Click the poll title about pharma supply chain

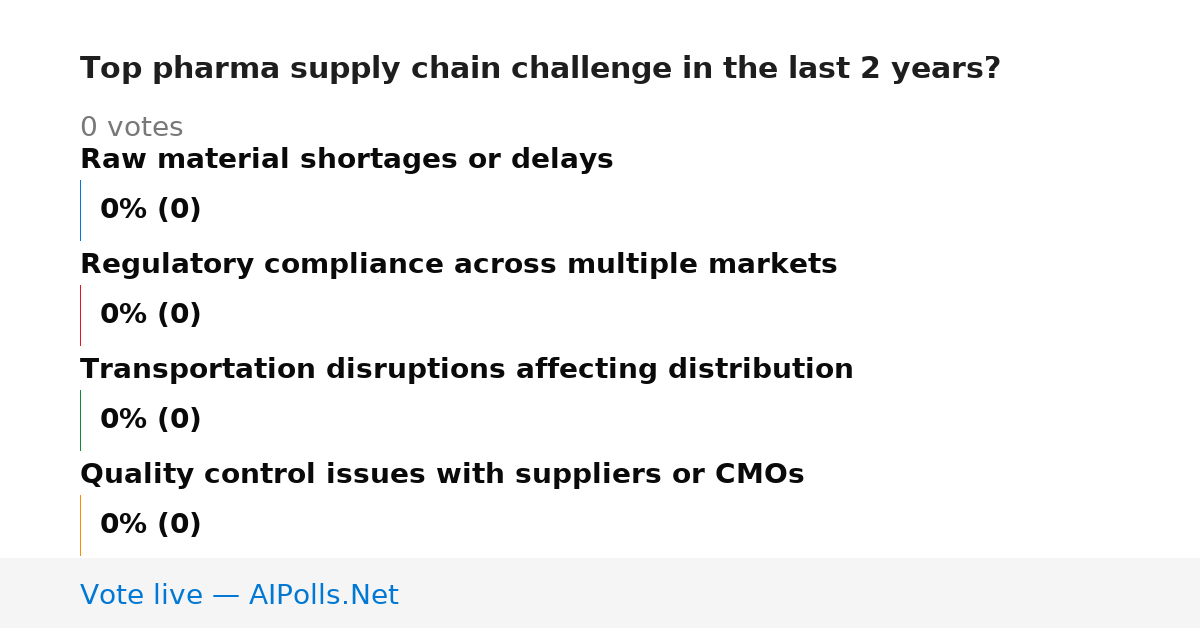540,69
